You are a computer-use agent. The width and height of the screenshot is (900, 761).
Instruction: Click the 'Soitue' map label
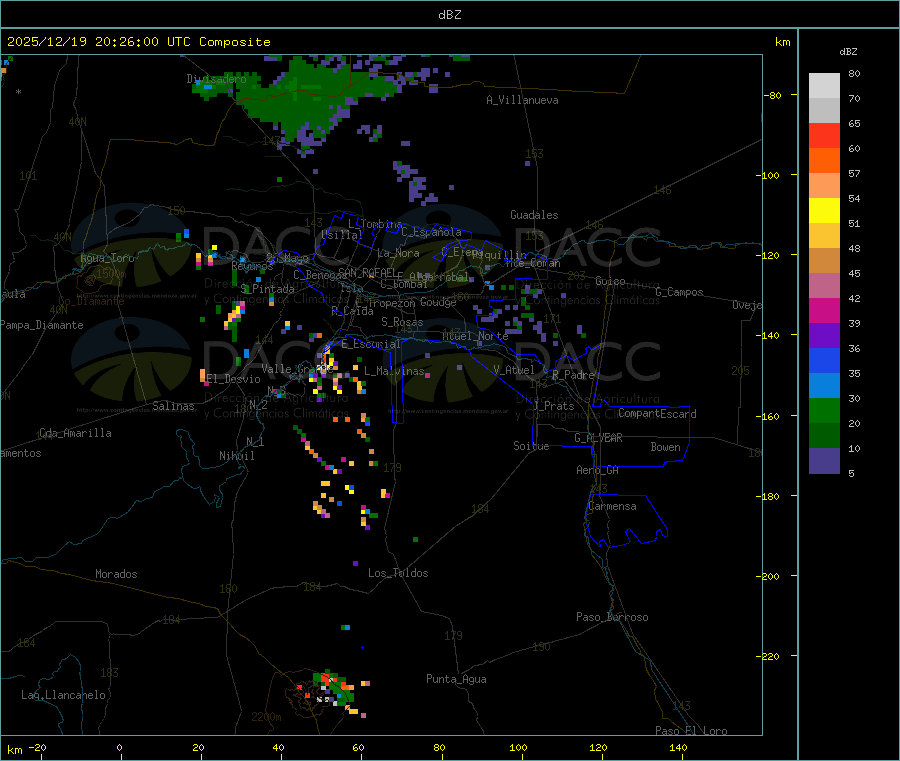(x=531, y=446)
